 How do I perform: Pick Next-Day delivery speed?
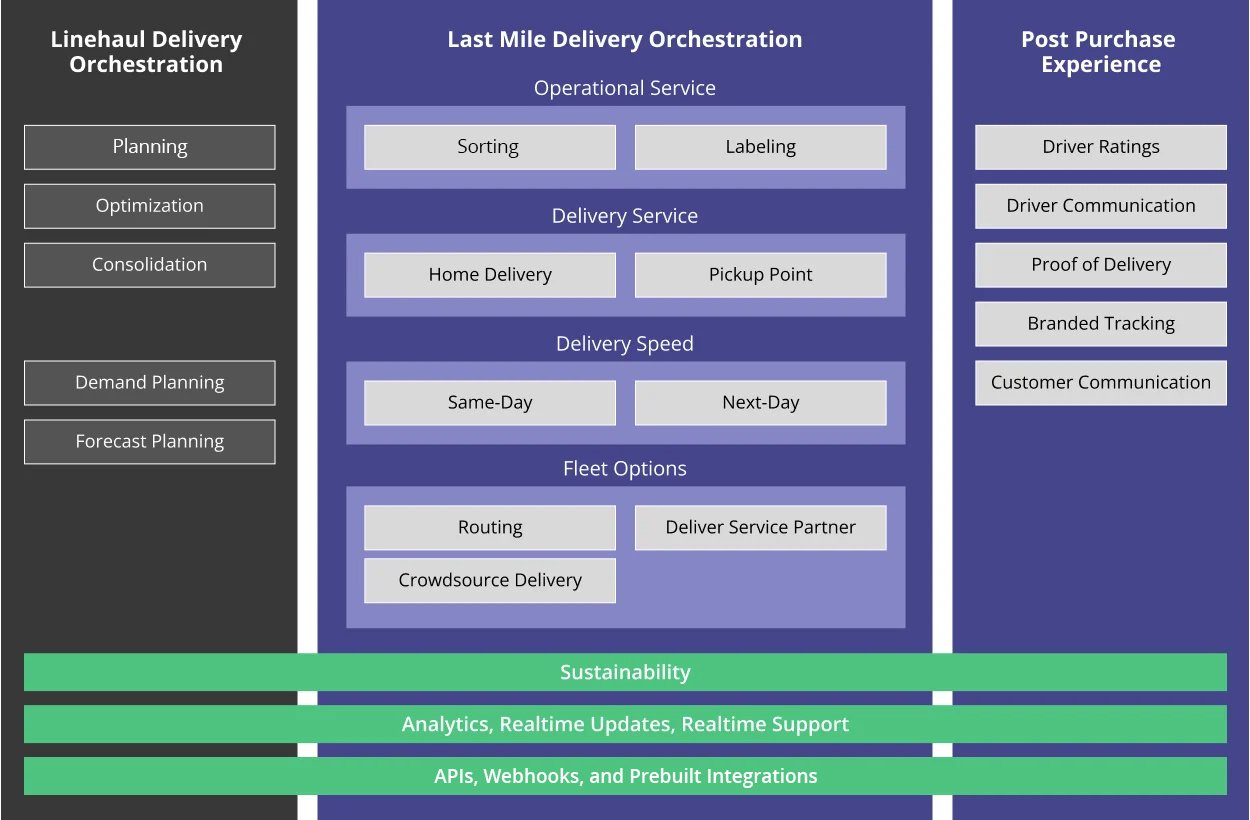pos(760,403)
